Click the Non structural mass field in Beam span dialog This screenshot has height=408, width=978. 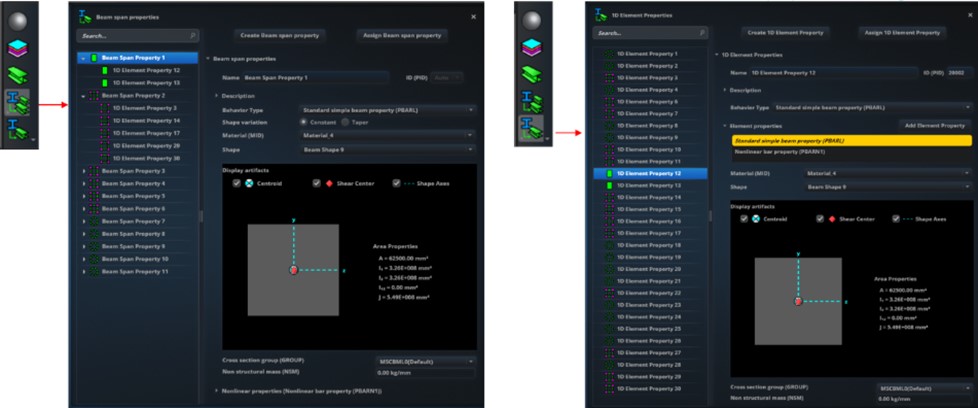click(x=425, y=372)
